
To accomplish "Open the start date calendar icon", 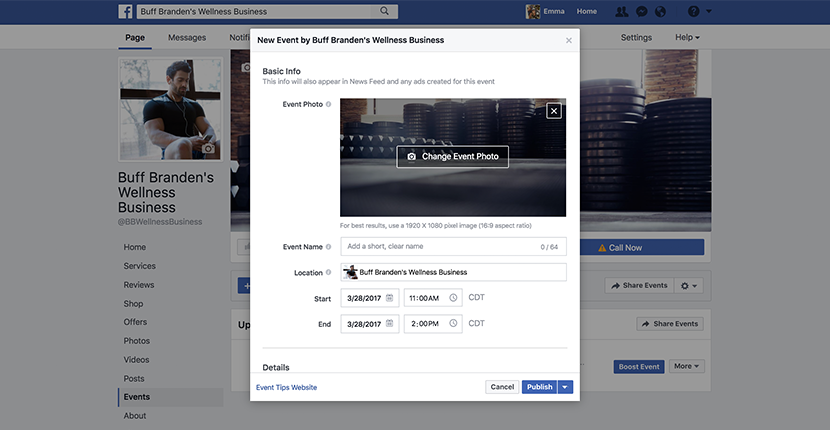I will coord(390,298).
